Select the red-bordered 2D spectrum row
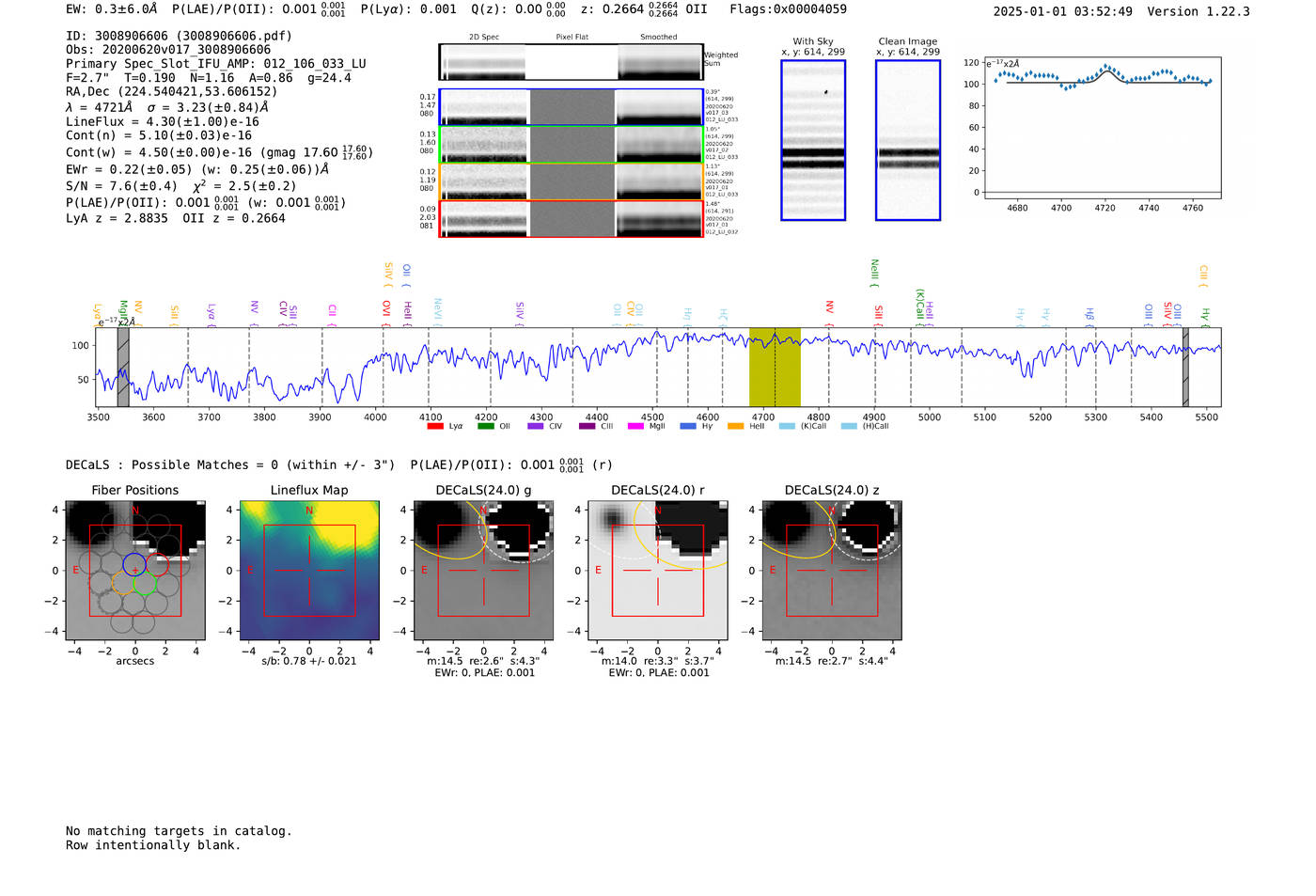The width and height of the screenshot is (1316, 896). pyautogui.click(x=572, y=219)
